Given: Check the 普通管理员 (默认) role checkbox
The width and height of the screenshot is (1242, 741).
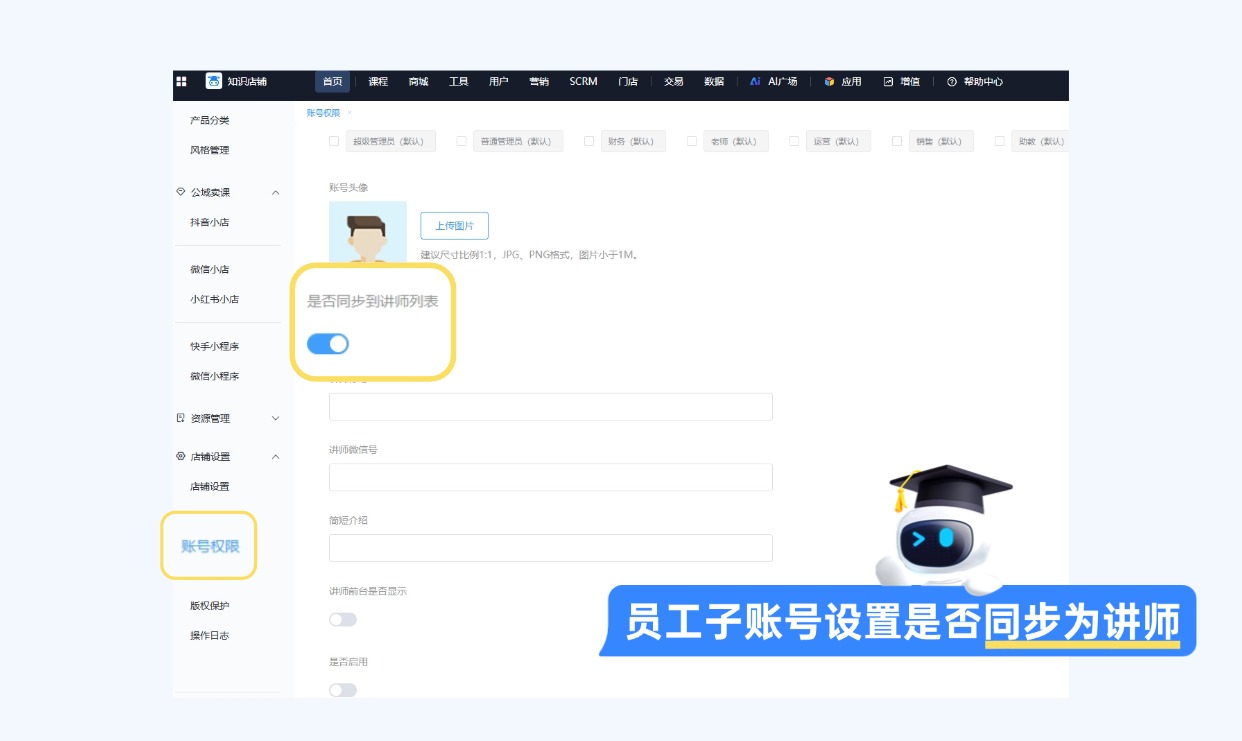Looking at the screenshot, I should click(x=462, y=141).
